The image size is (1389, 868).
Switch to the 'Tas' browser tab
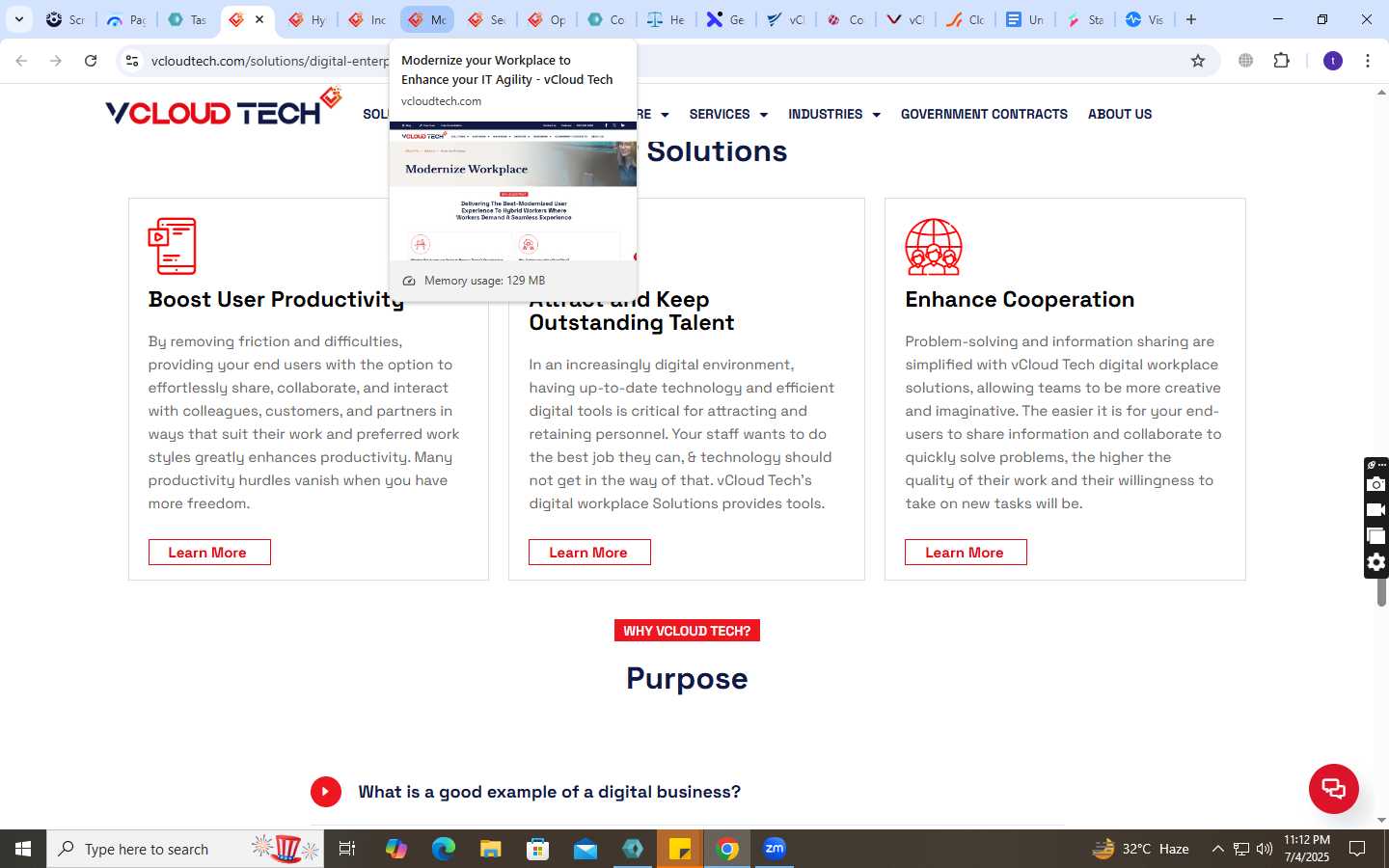(186, 19)
